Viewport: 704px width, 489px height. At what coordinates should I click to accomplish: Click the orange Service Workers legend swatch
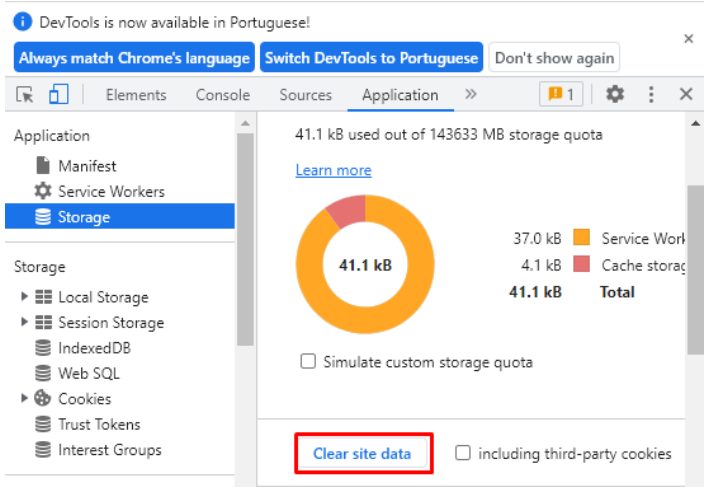pyautogui.click(x=581, y=238)
